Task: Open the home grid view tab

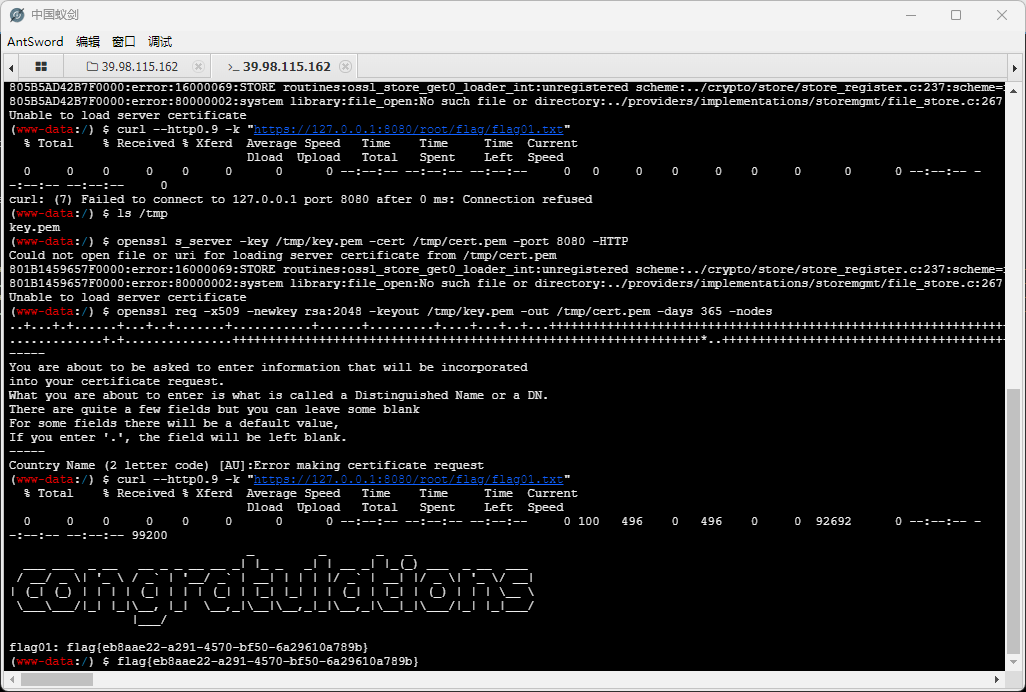Action: pos(41,67)
